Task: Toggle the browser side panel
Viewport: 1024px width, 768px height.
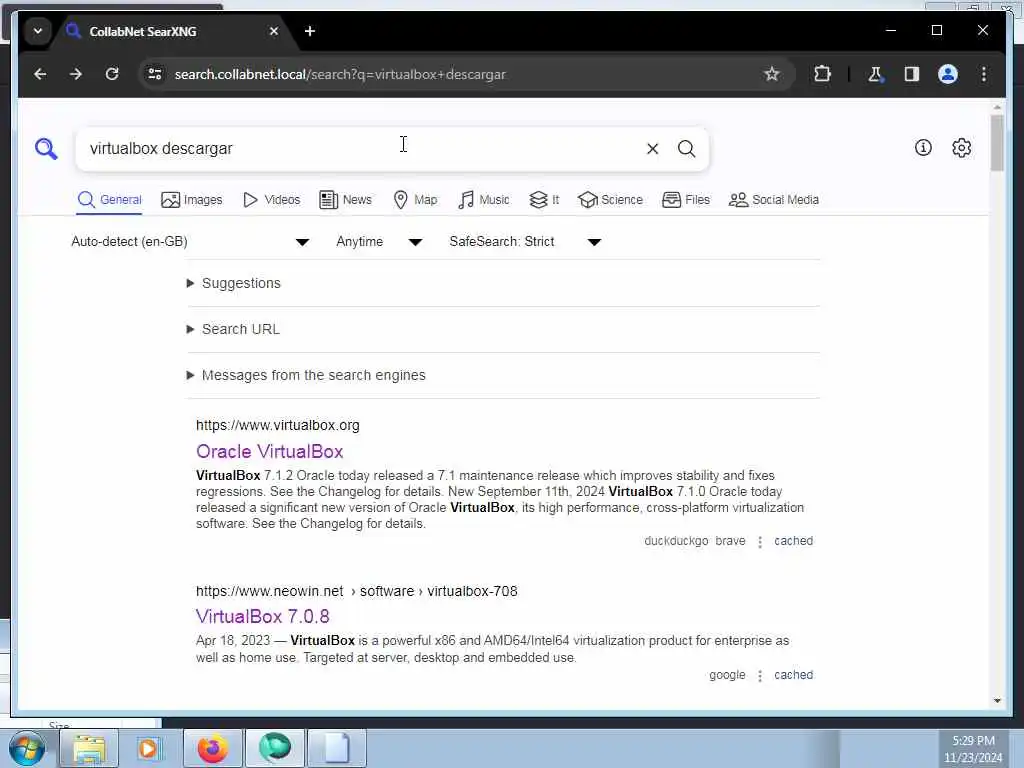Action: pos(912,74)
